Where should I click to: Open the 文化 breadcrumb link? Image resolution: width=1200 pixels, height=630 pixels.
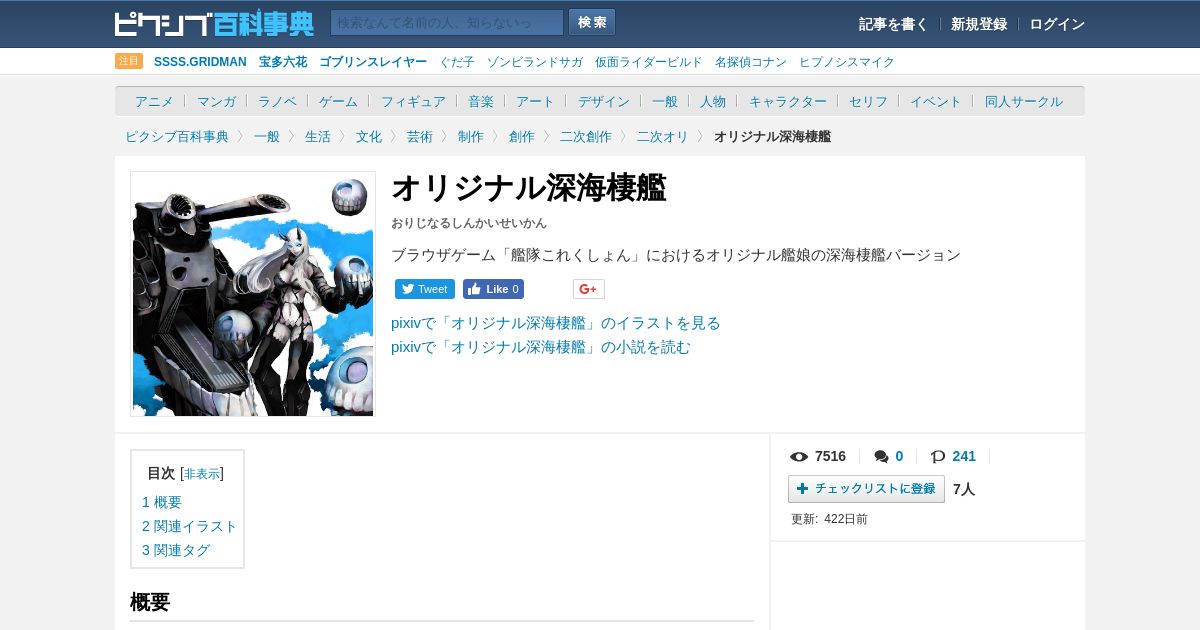(x=369, y=136)
